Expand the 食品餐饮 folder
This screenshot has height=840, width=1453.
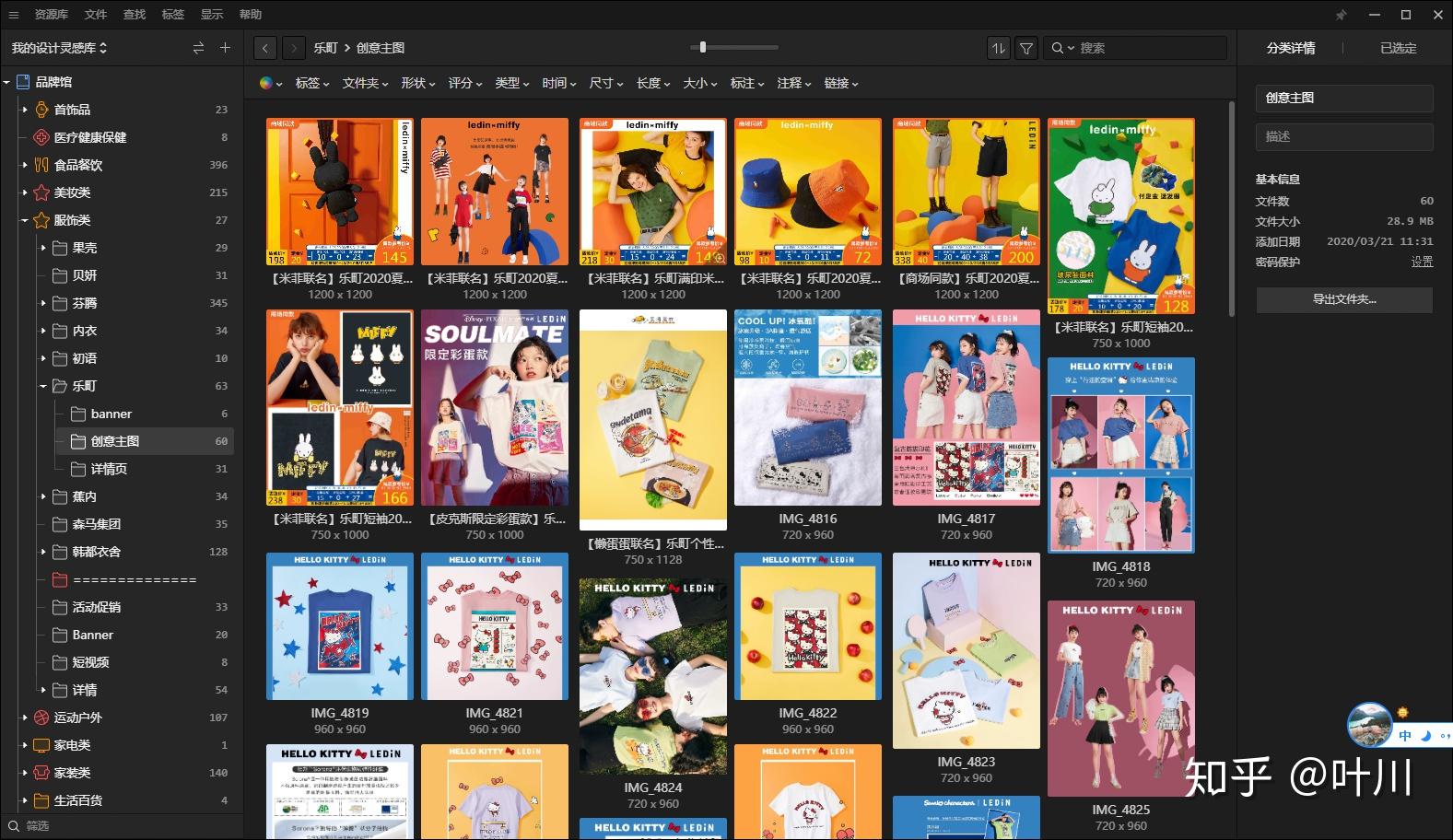(25, 165)
